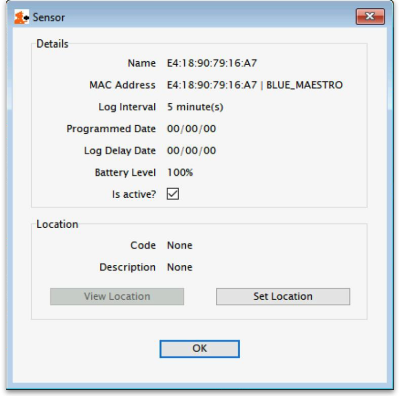Toggle the Is active? checkbox
Screen dimensions: 400x396
coord(173,194)
